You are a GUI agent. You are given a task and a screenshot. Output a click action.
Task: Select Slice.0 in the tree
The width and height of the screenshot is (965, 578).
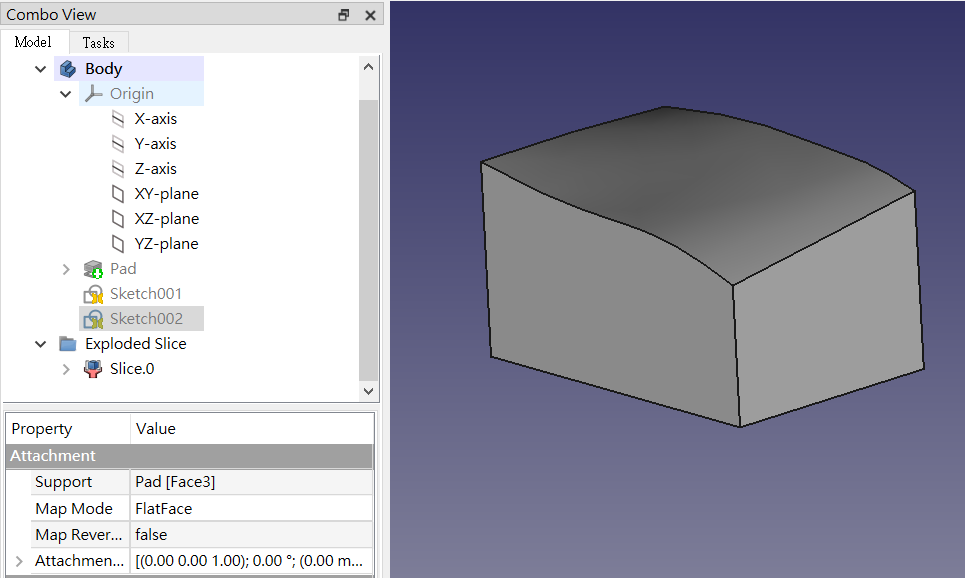(x=132, y=369)
